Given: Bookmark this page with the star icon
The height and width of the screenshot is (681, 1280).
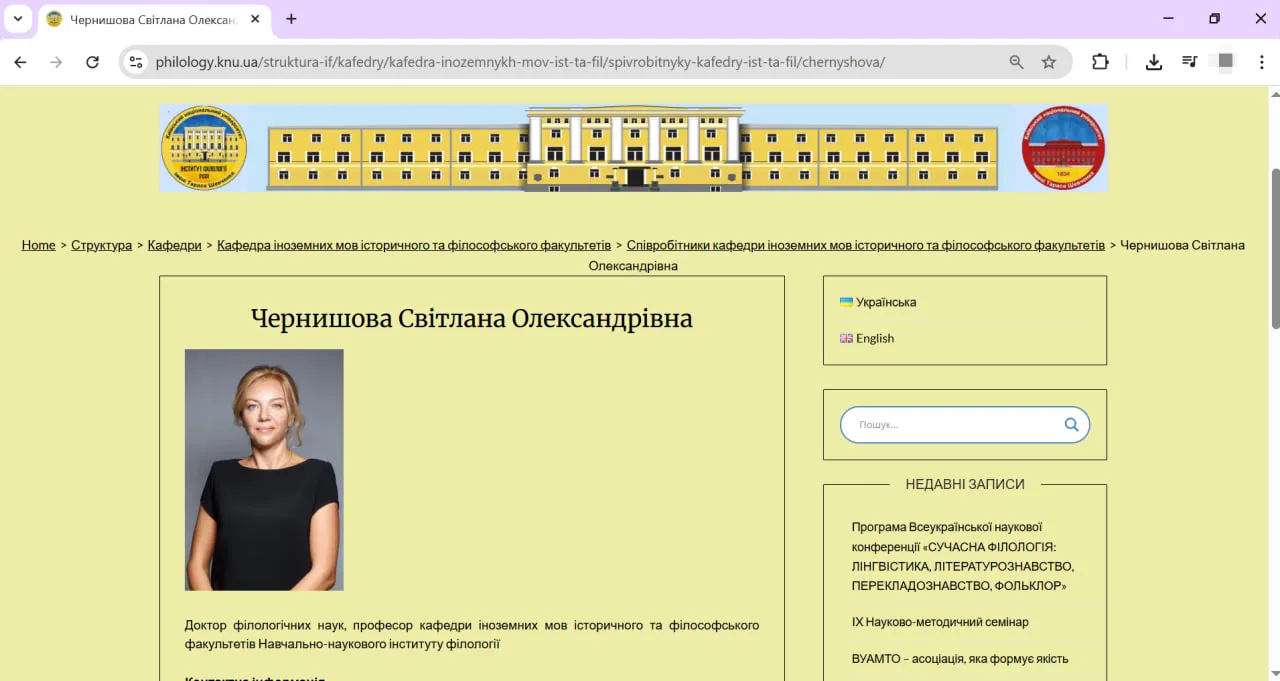Looking at the screenshot, I should (x=1048, y=62).
